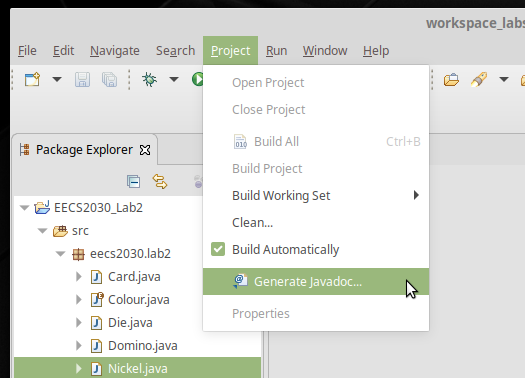Click the Save All toolbar icon

109,80
